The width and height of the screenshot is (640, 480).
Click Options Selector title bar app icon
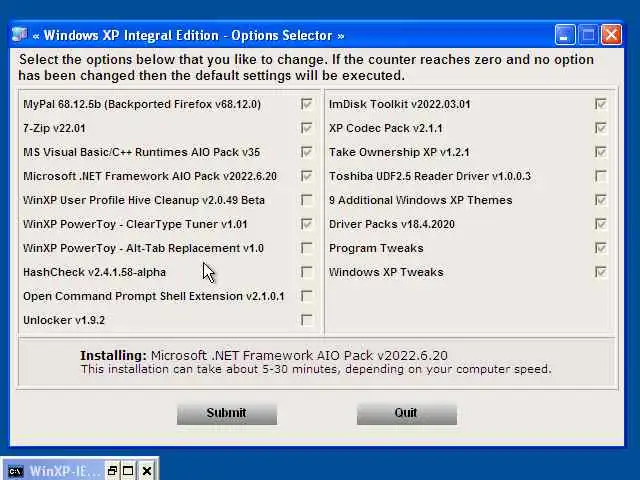pyautogui.click(x=19, y=35)
